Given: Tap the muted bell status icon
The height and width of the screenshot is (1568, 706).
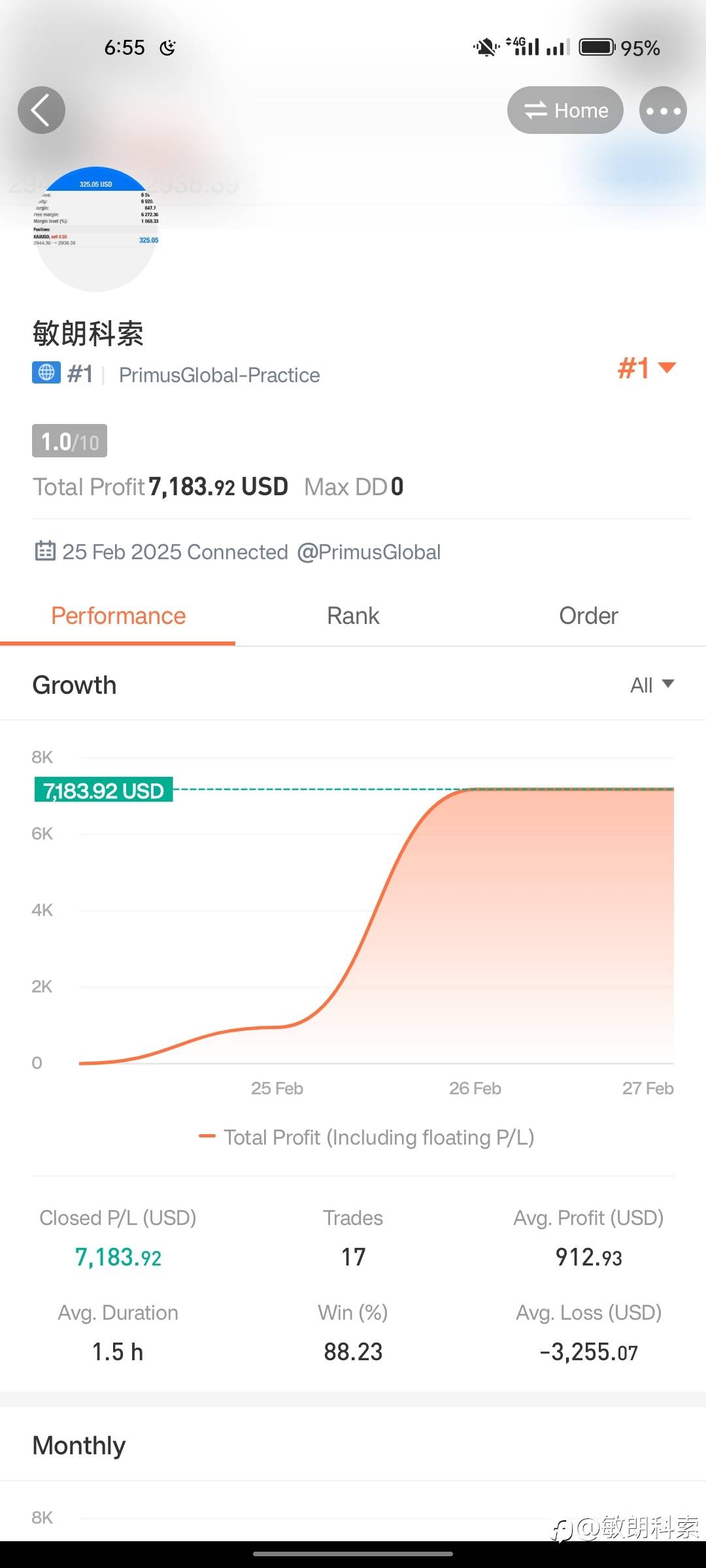Looking at the screenshot, I should (486, 48).
